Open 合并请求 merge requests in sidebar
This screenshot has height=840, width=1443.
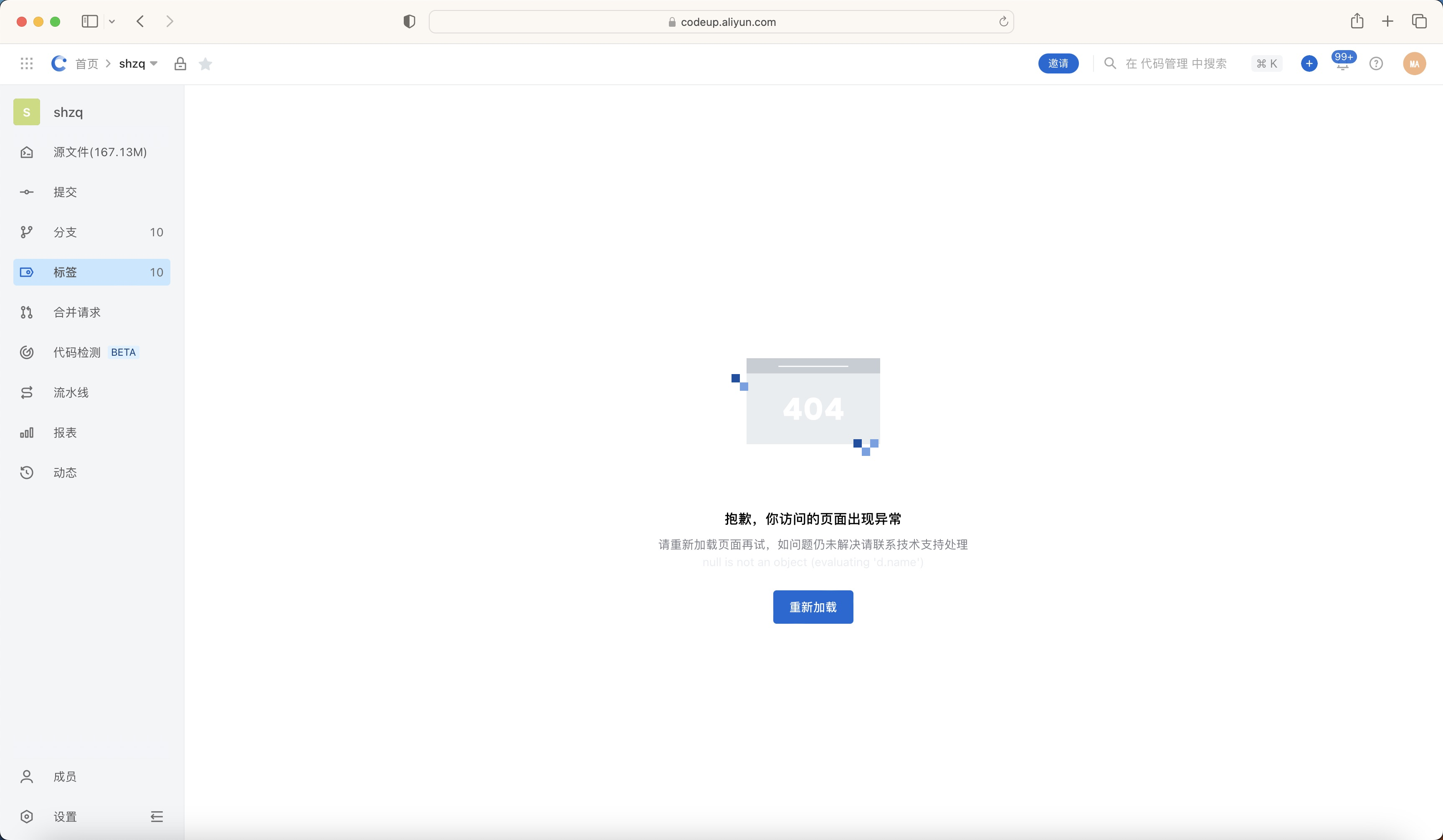tap(91, 312)
